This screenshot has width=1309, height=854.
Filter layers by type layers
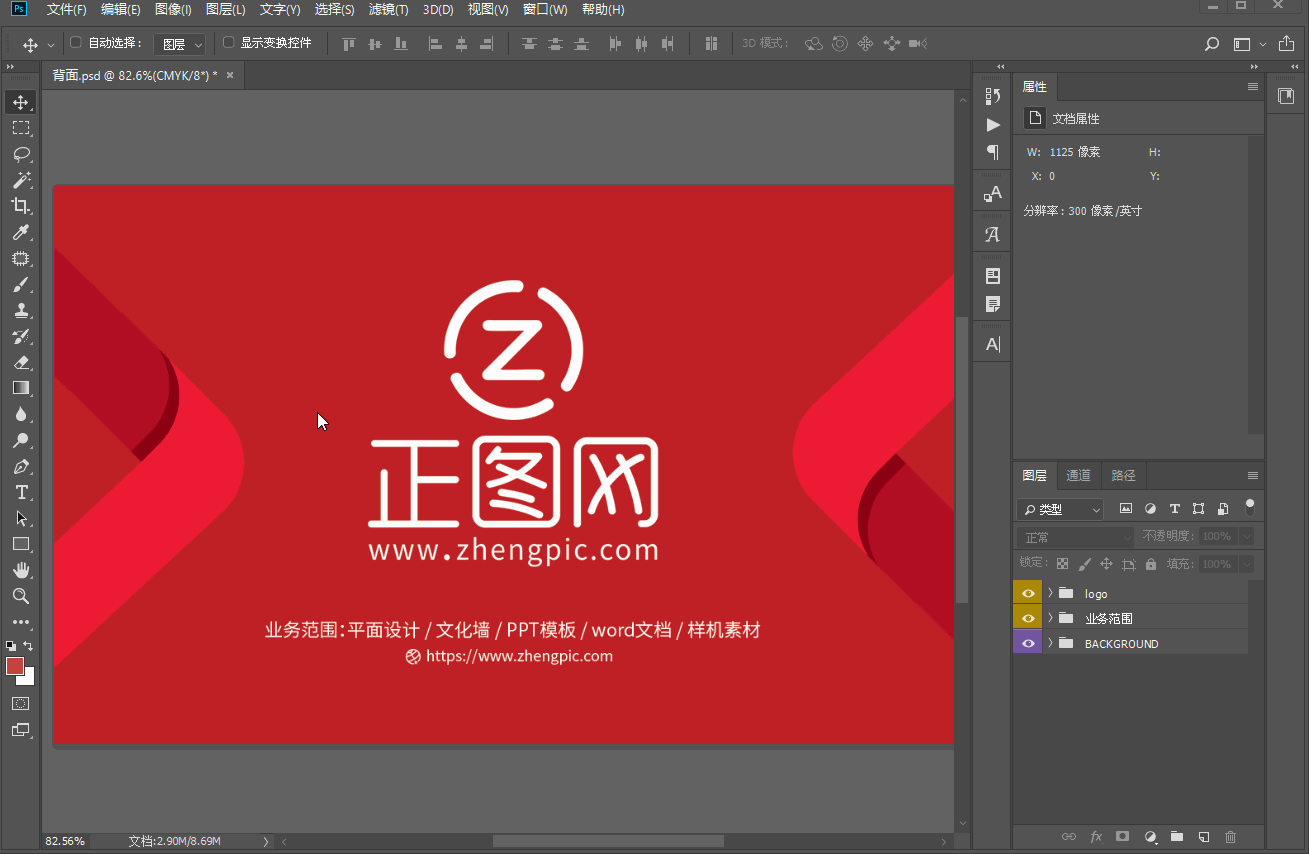tap(1174, 509)
